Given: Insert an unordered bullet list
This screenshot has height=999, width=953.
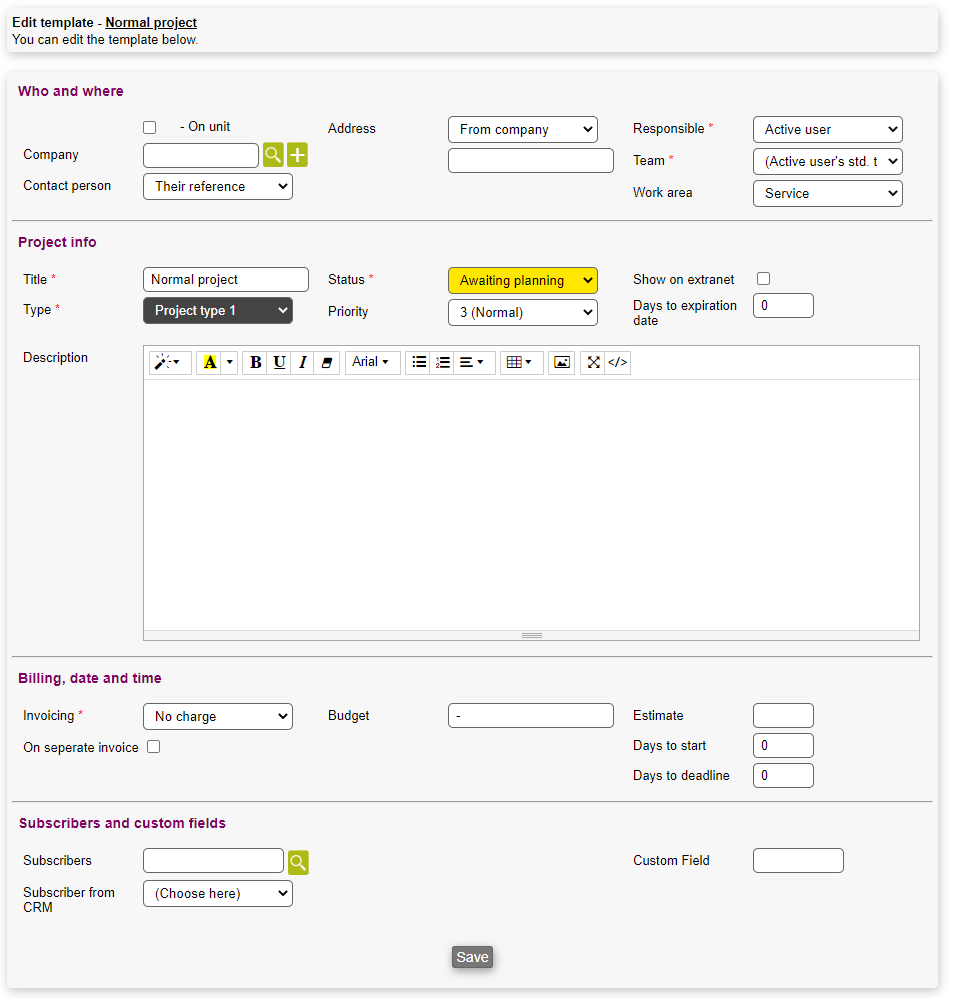Looking at the screenshot, I should click(419, 362).
